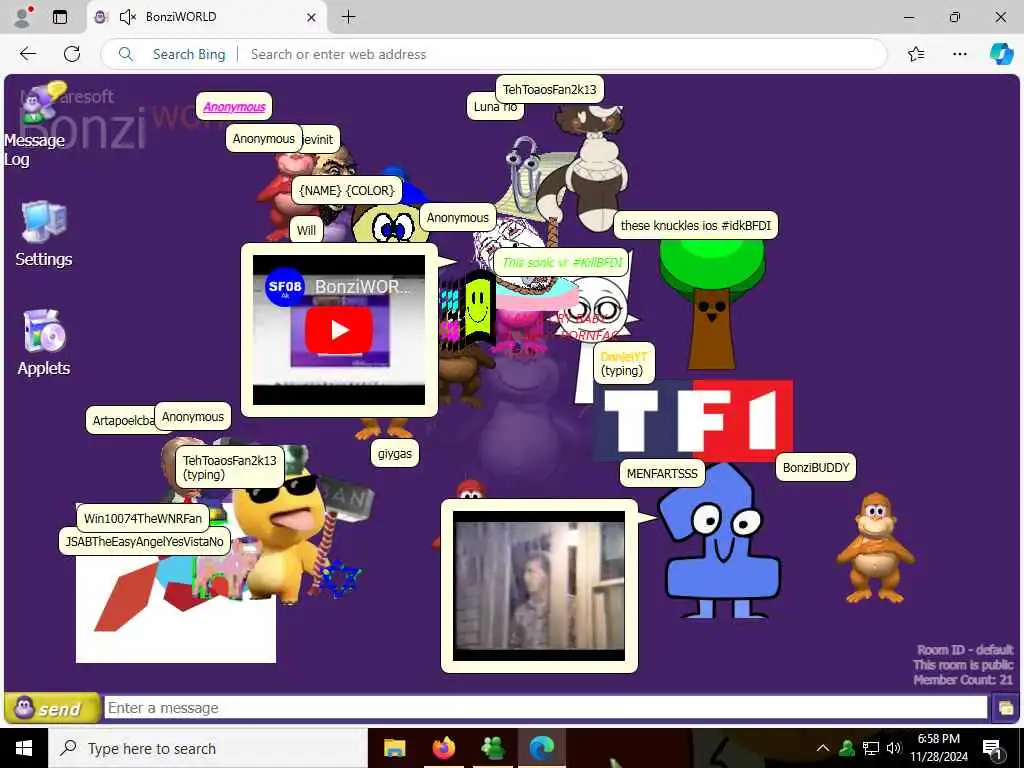
Task: Show hidden system tray icons
Action: click(823, 748)
